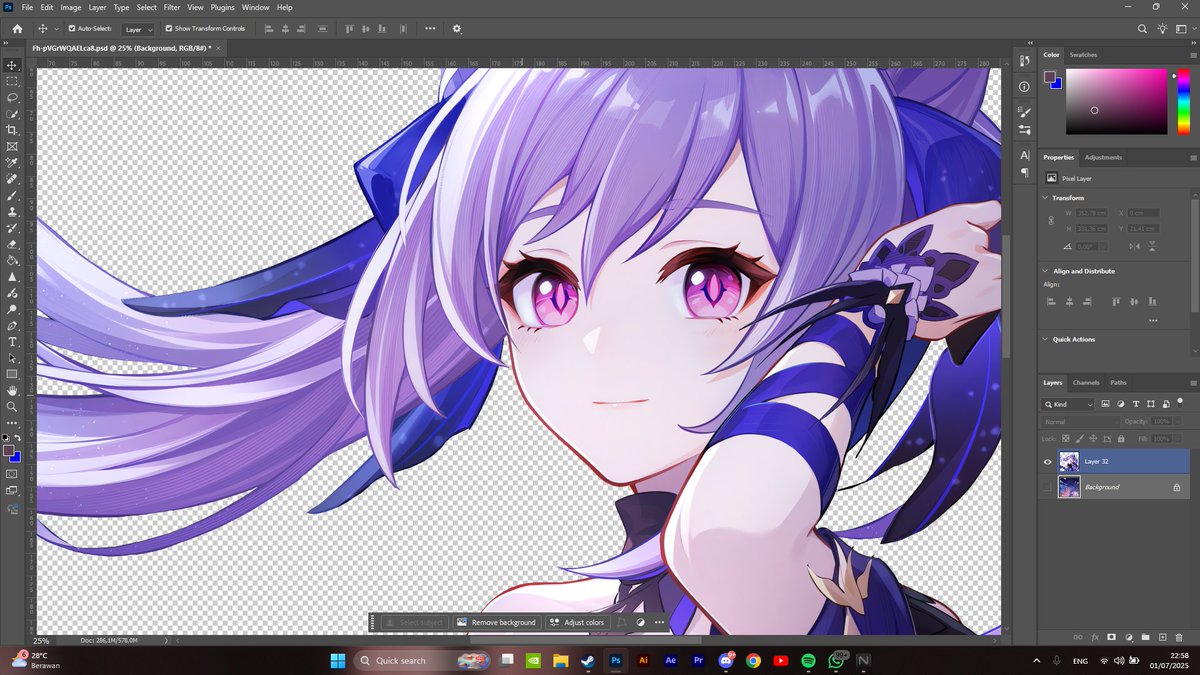The height and width of the screenshot is (675, 1200).
Task: Open the Normal blending mode dropdown
Action: (x=1080, y=422)
